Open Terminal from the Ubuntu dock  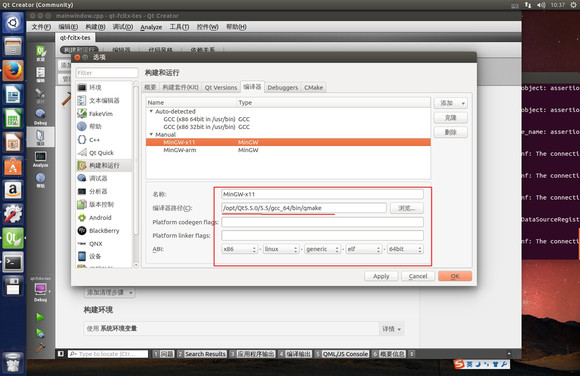tap(13, 262)
